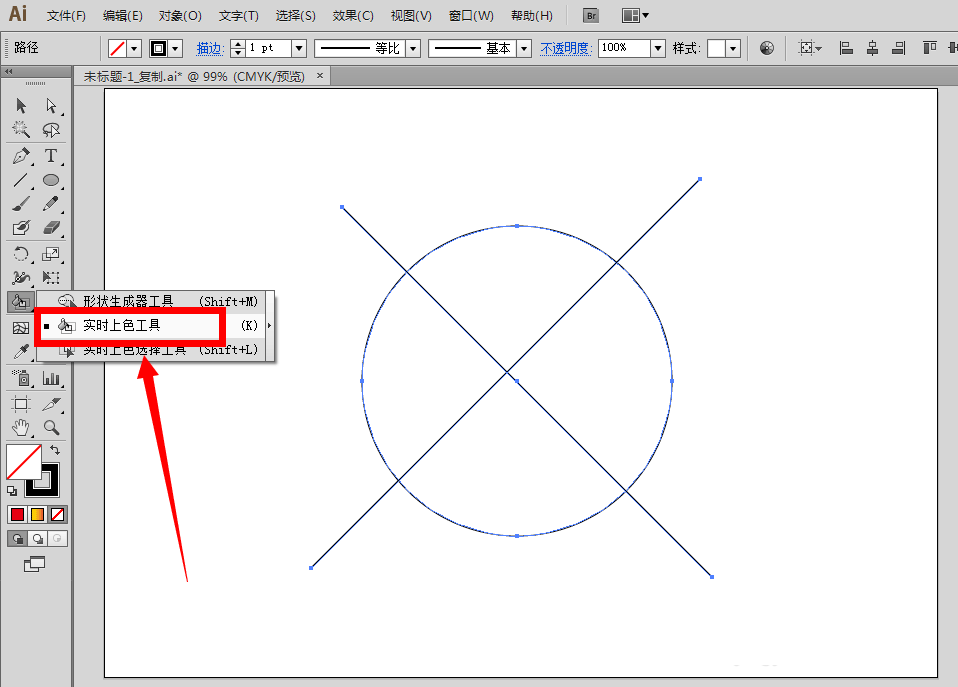
Task: Select the Free Transform tool
Action: point(51,278)
